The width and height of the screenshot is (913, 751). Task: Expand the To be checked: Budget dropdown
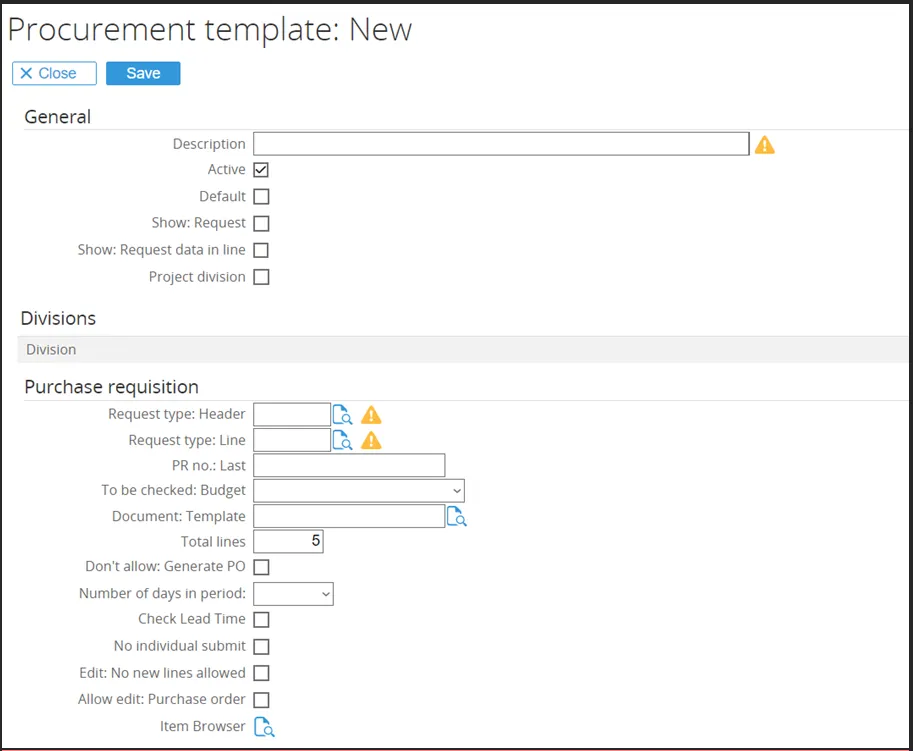click(x=359, y=491)
